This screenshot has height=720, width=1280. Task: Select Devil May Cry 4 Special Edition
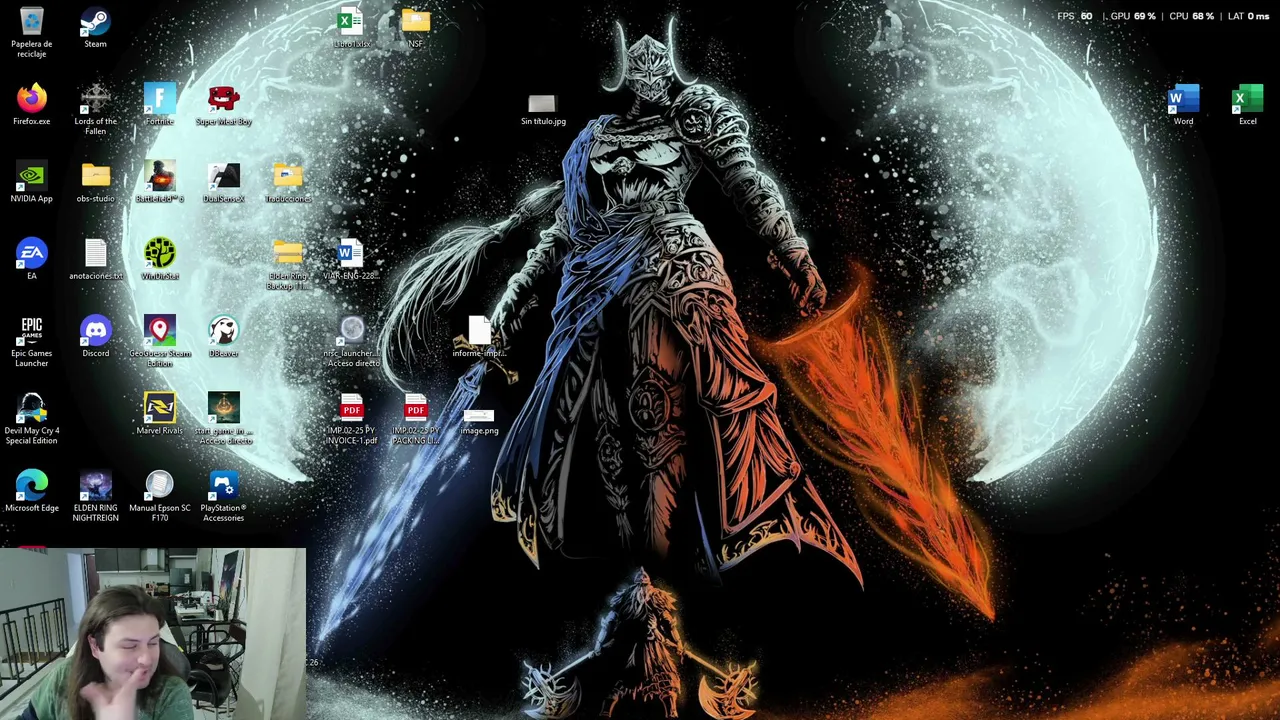32,419
